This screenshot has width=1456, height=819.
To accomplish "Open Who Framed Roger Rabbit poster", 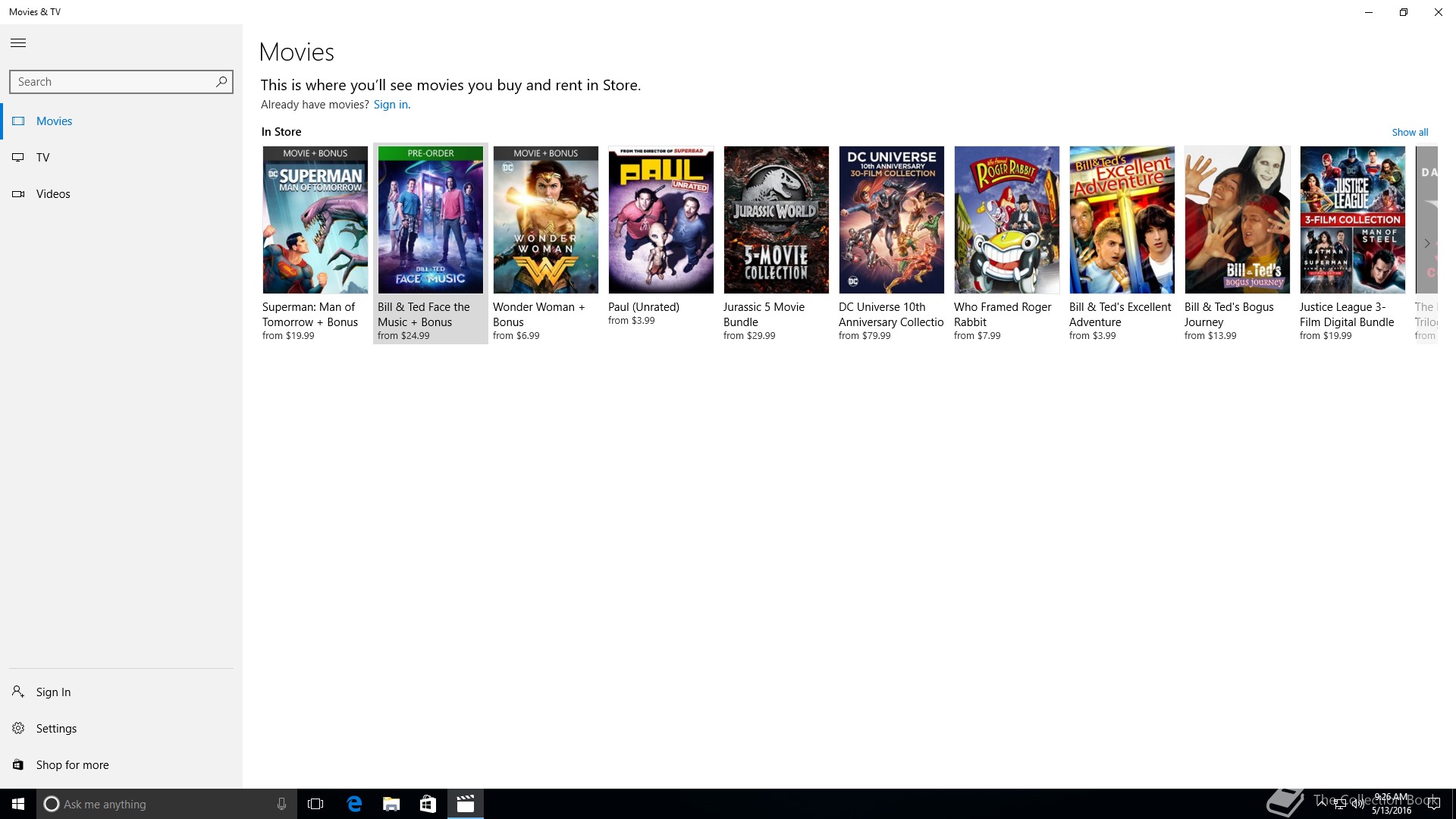I will pyautogui.click(x=1007, y=220).
